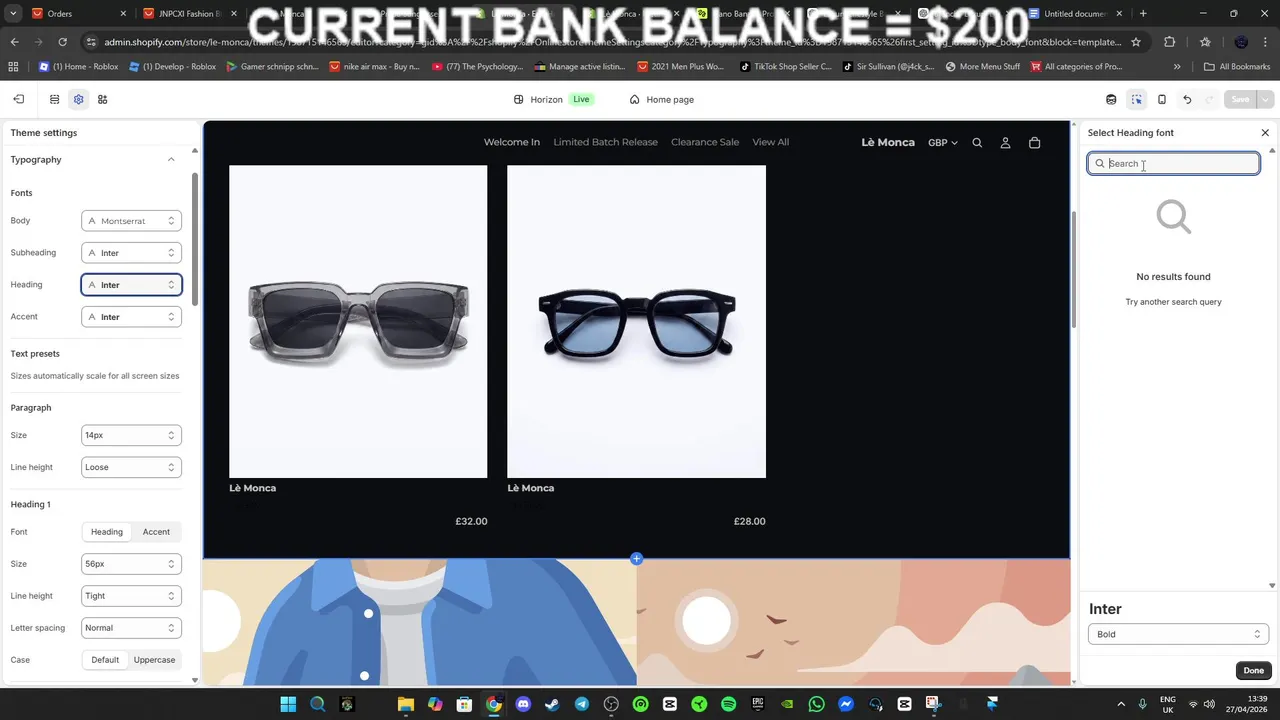Screen dimensions: 1280x720
Task: Bookmark this page with star icon
Action: point(1136,42)
